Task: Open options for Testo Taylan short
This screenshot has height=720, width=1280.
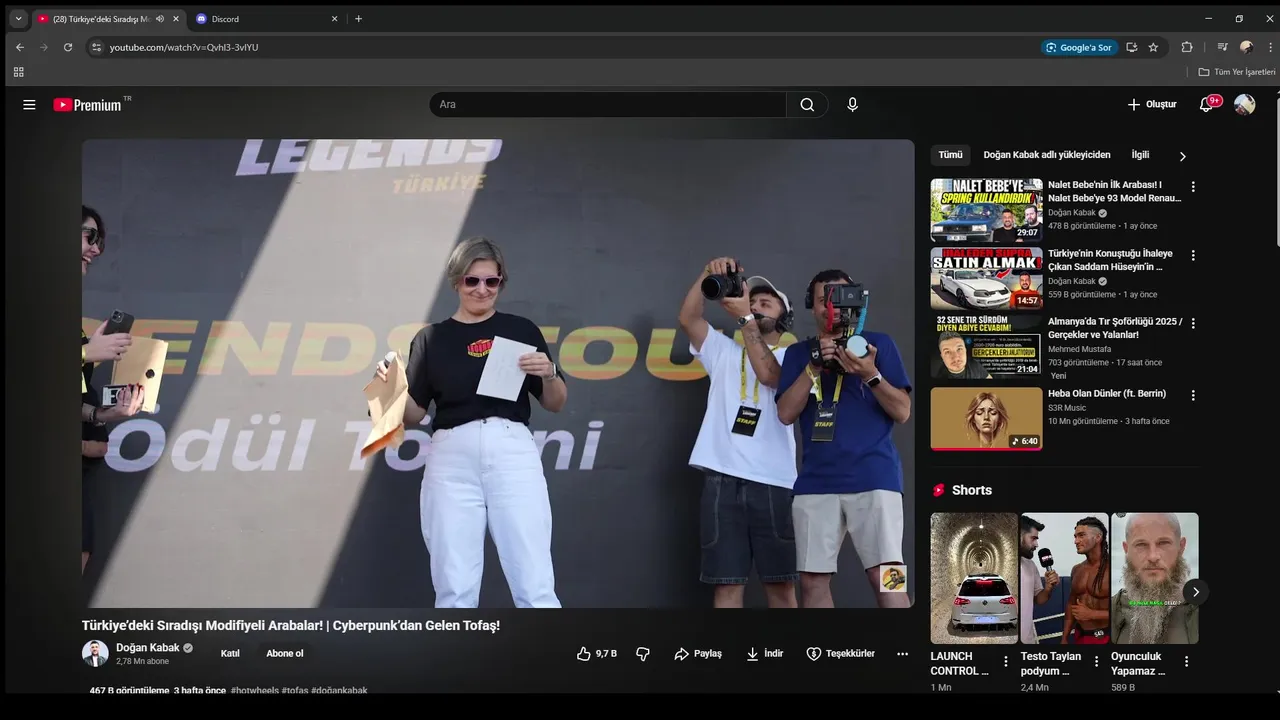Action: 1096,661
